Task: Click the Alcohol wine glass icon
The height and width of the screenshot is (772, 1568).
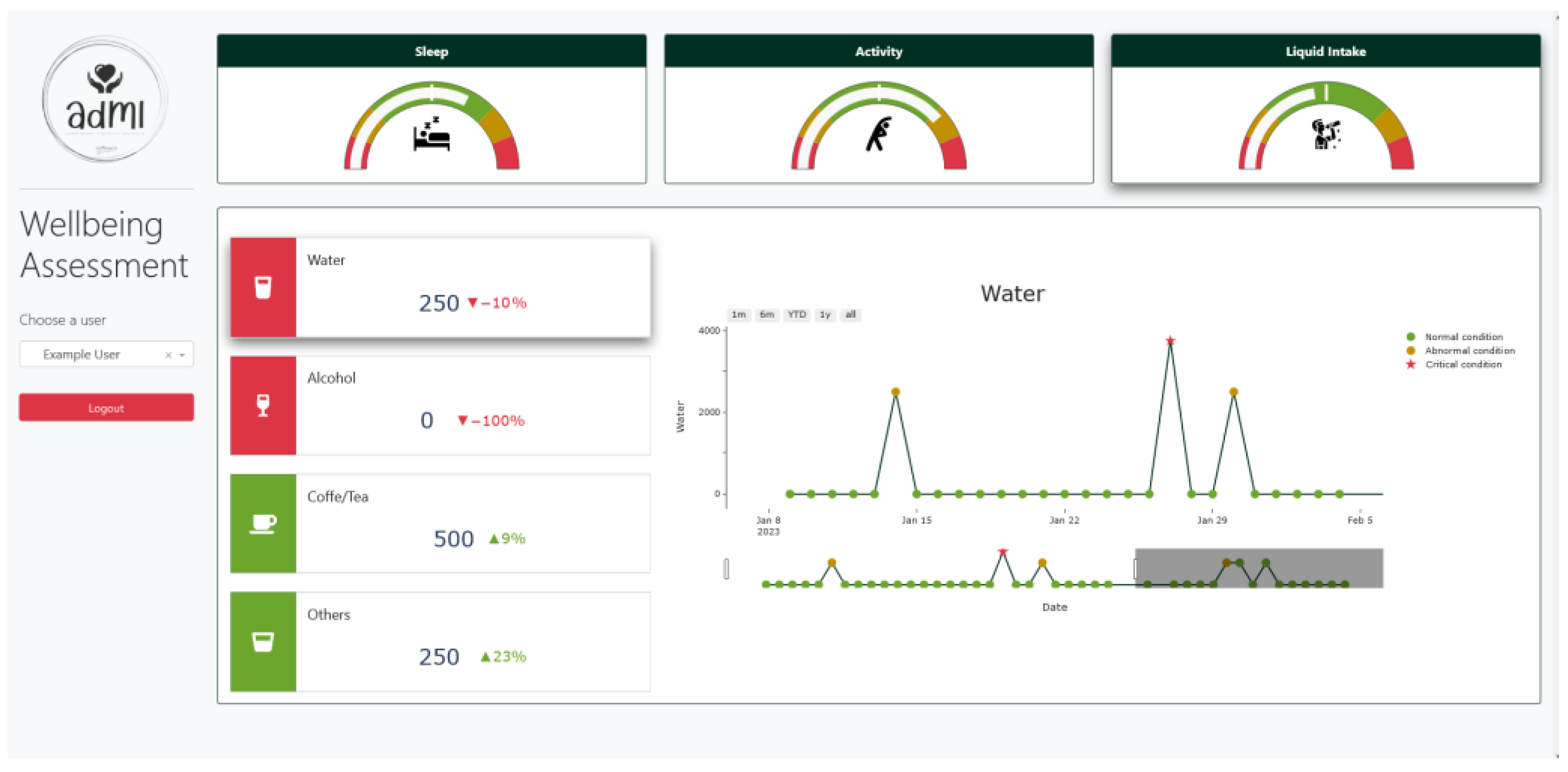Action: click(x=263, y=405)
